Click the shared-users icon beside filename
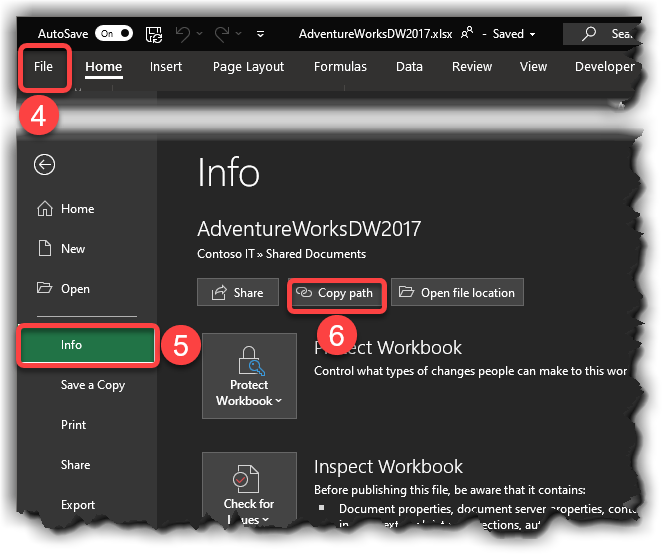This screenshot has width=669, height=556. click(467, 33)
